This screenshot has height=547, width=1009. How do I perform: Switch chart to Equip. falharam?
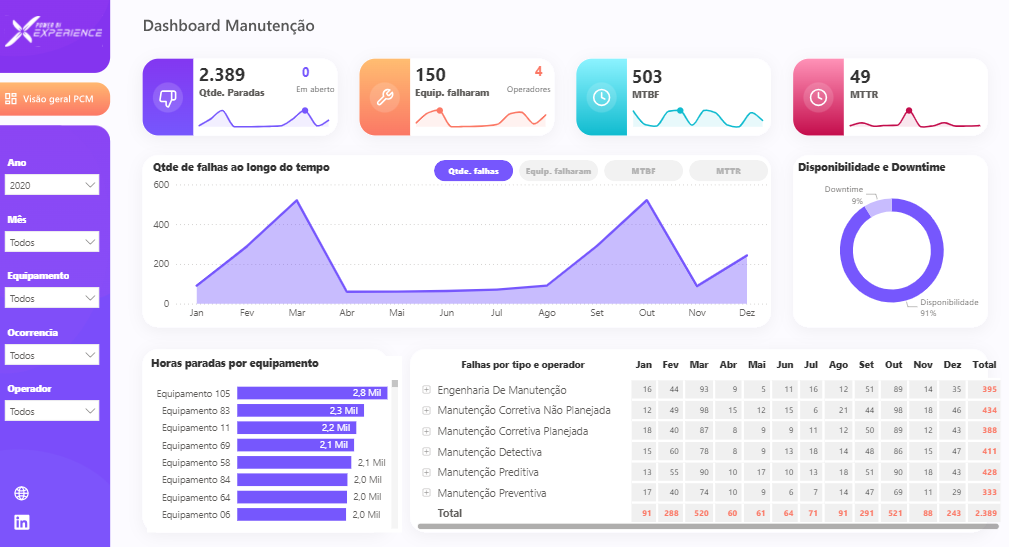tap(558, 171)
